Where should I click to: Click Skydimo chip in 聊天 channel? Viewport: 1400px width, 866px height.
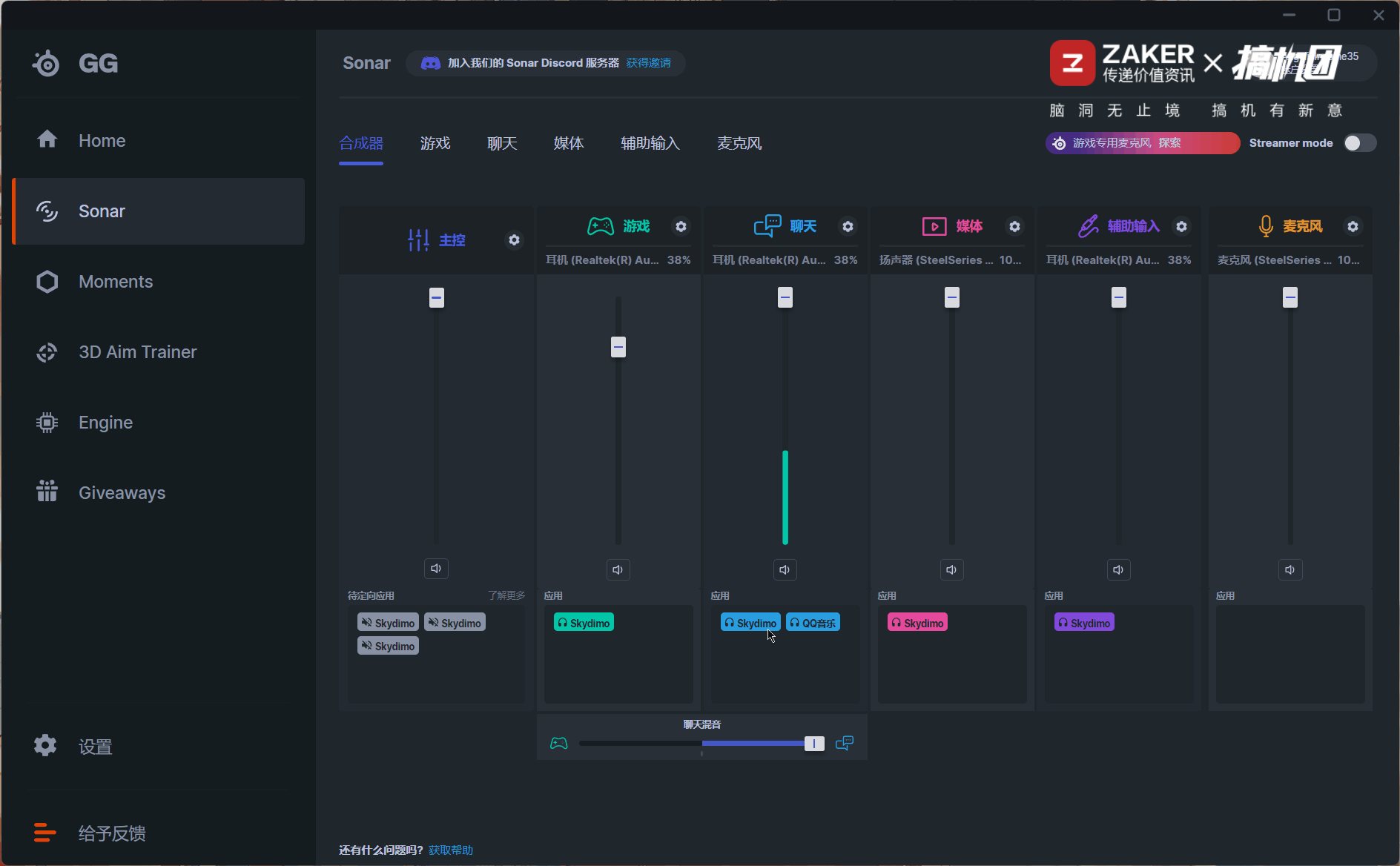click(750, 623)
